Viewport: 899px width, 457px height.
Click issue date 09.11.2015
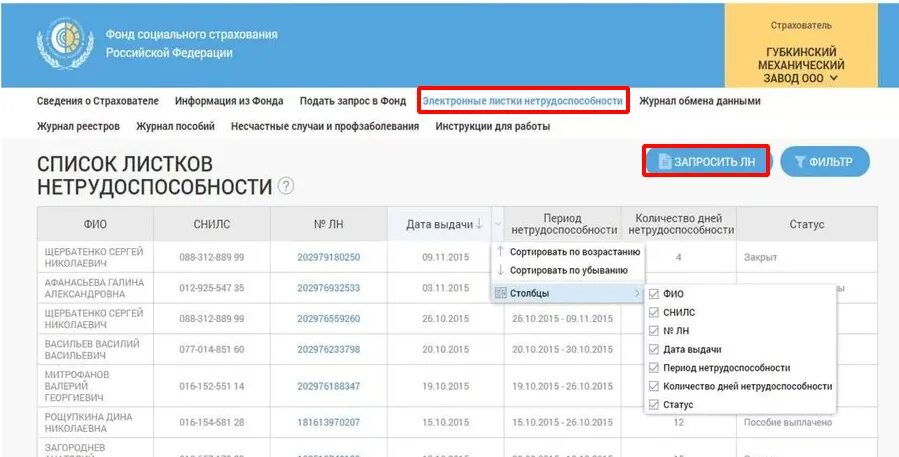tap(445, 257)
